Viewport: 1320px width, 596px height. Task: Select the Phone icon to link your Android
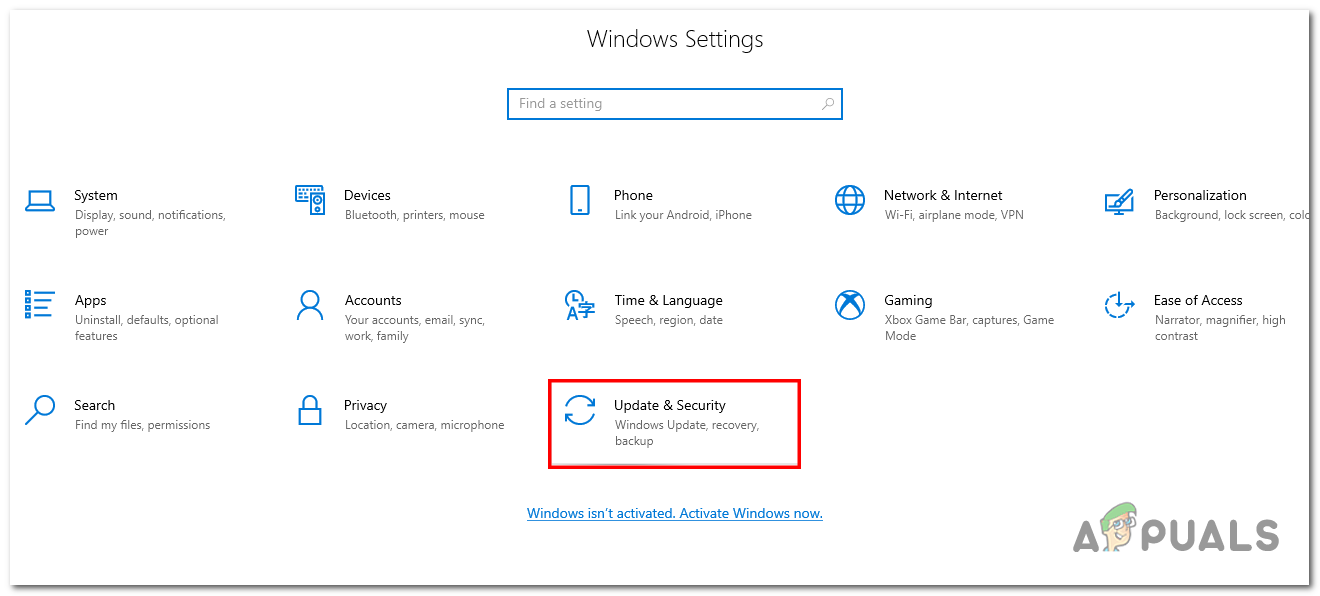click(x=579, y=200)
